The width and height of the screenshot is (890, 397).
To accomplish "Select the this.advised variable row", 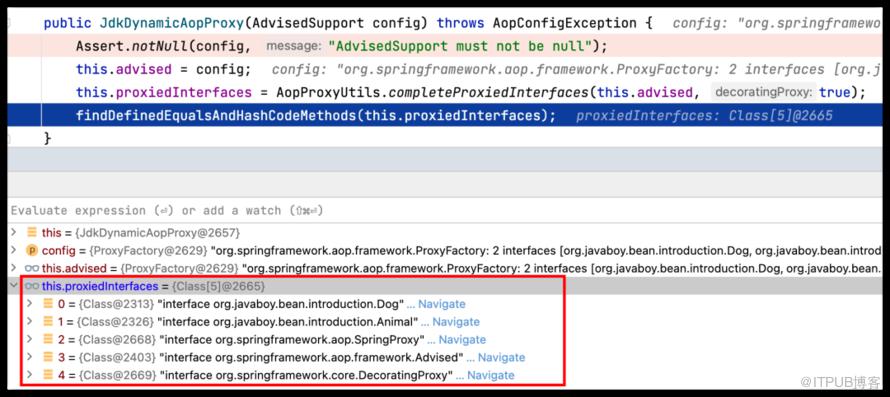I will tap(445, 268).
